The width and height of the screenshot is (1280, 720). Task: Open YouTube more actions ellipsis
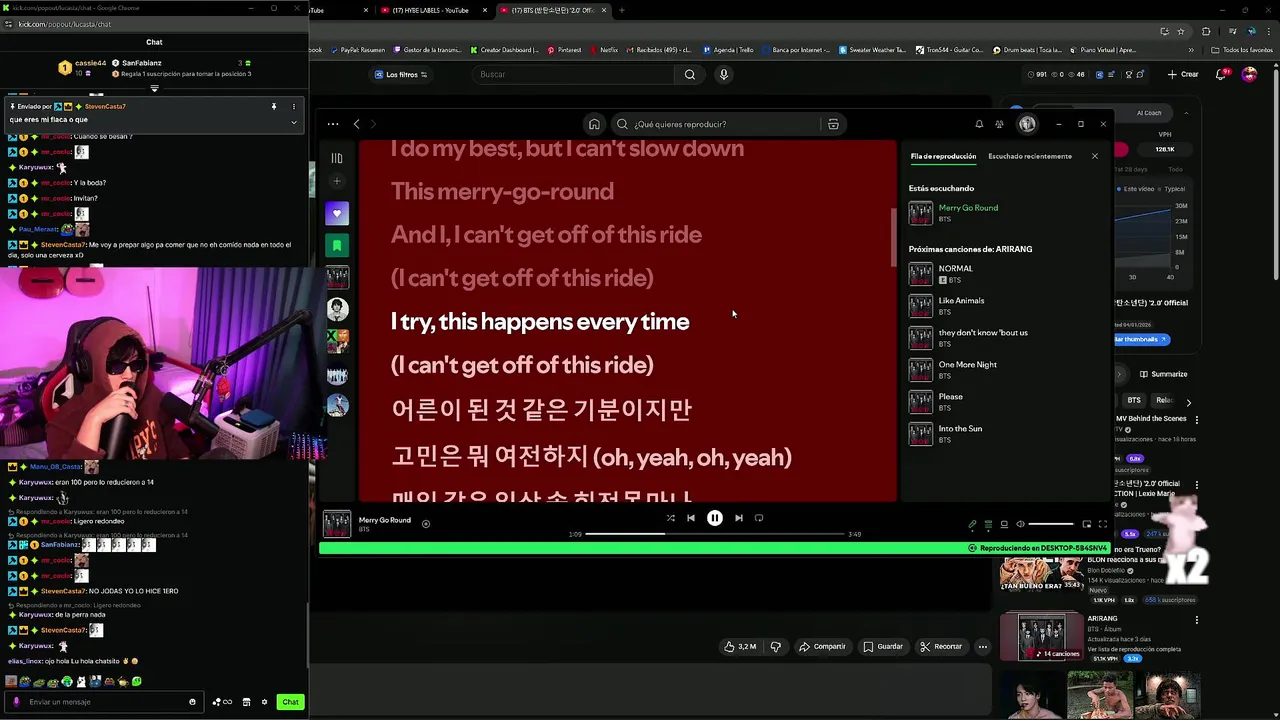983,647
